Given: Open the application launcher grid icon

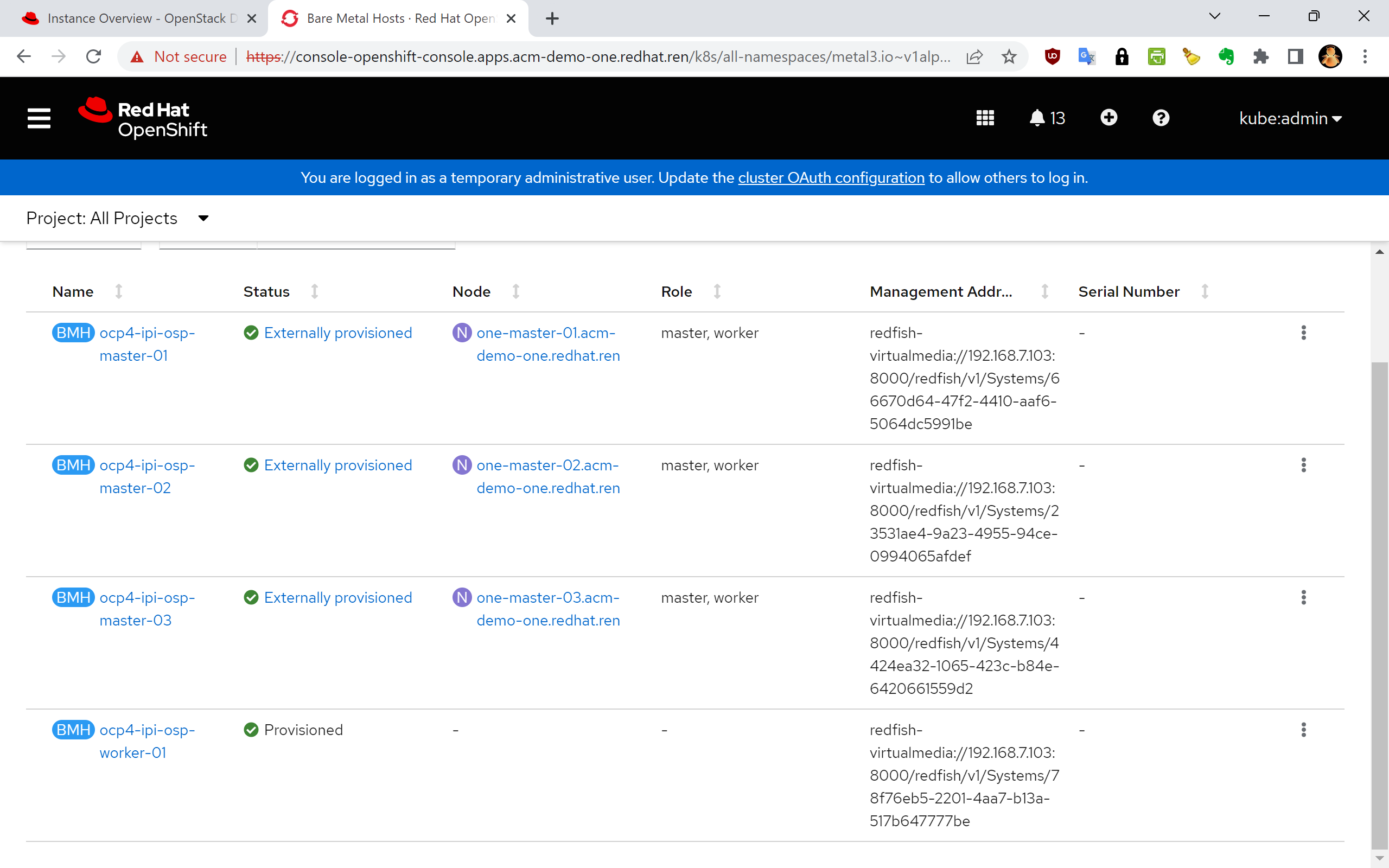Looking at the screenshot, I should (x=985, y=118).
